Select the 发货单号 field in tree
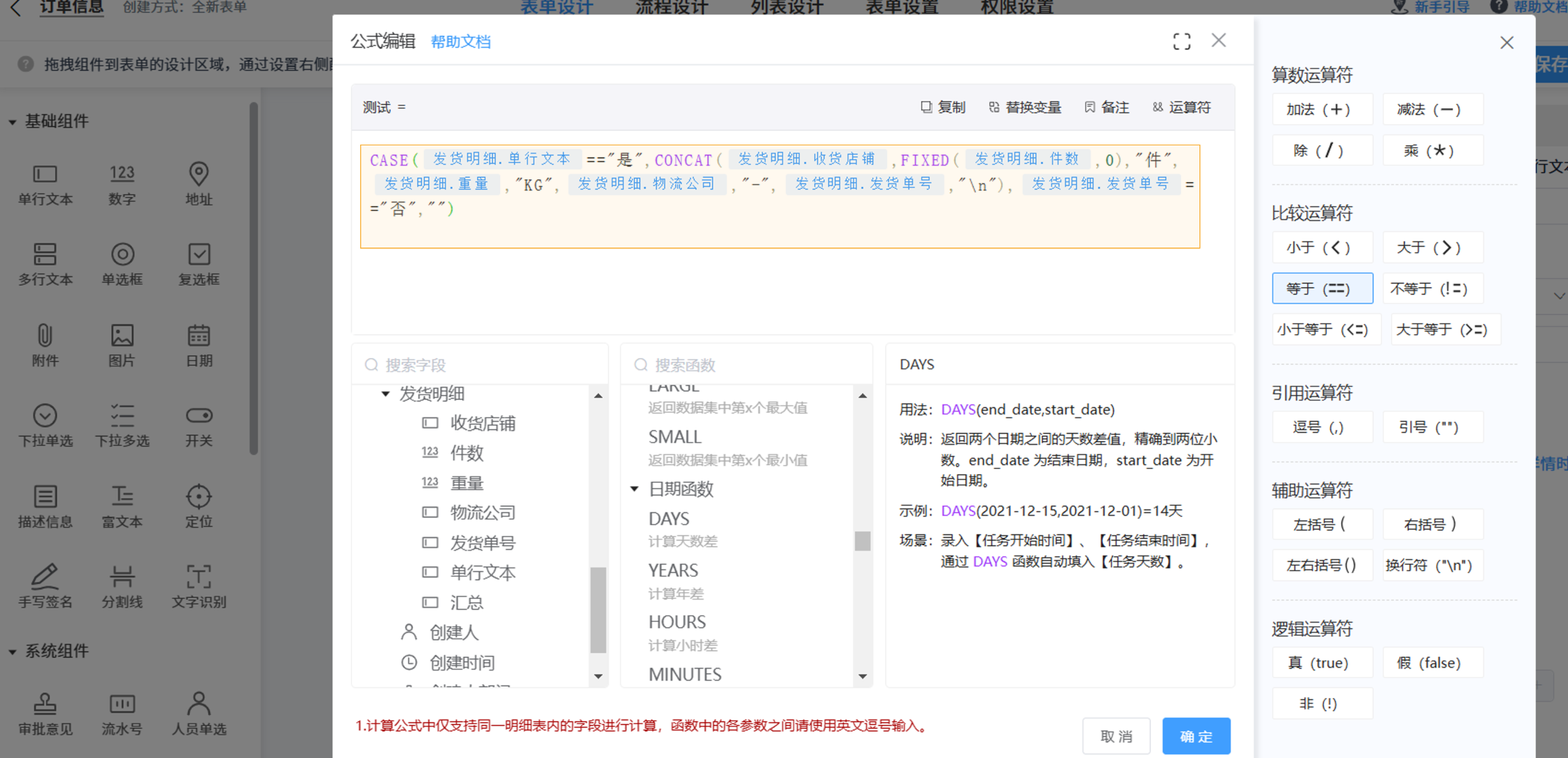 pos(482,542)
